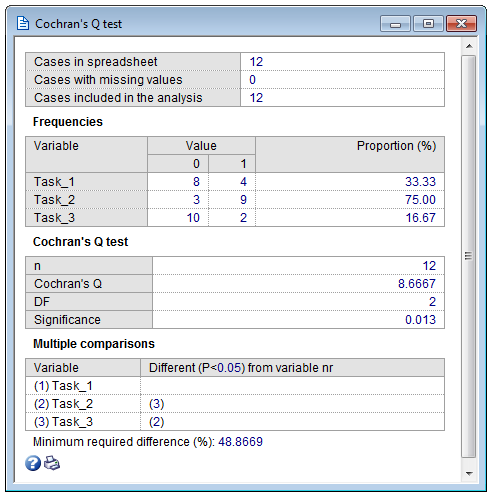This screenshot has height=497, width=492.
Task: Click the Significance row label
Action: 67,320
